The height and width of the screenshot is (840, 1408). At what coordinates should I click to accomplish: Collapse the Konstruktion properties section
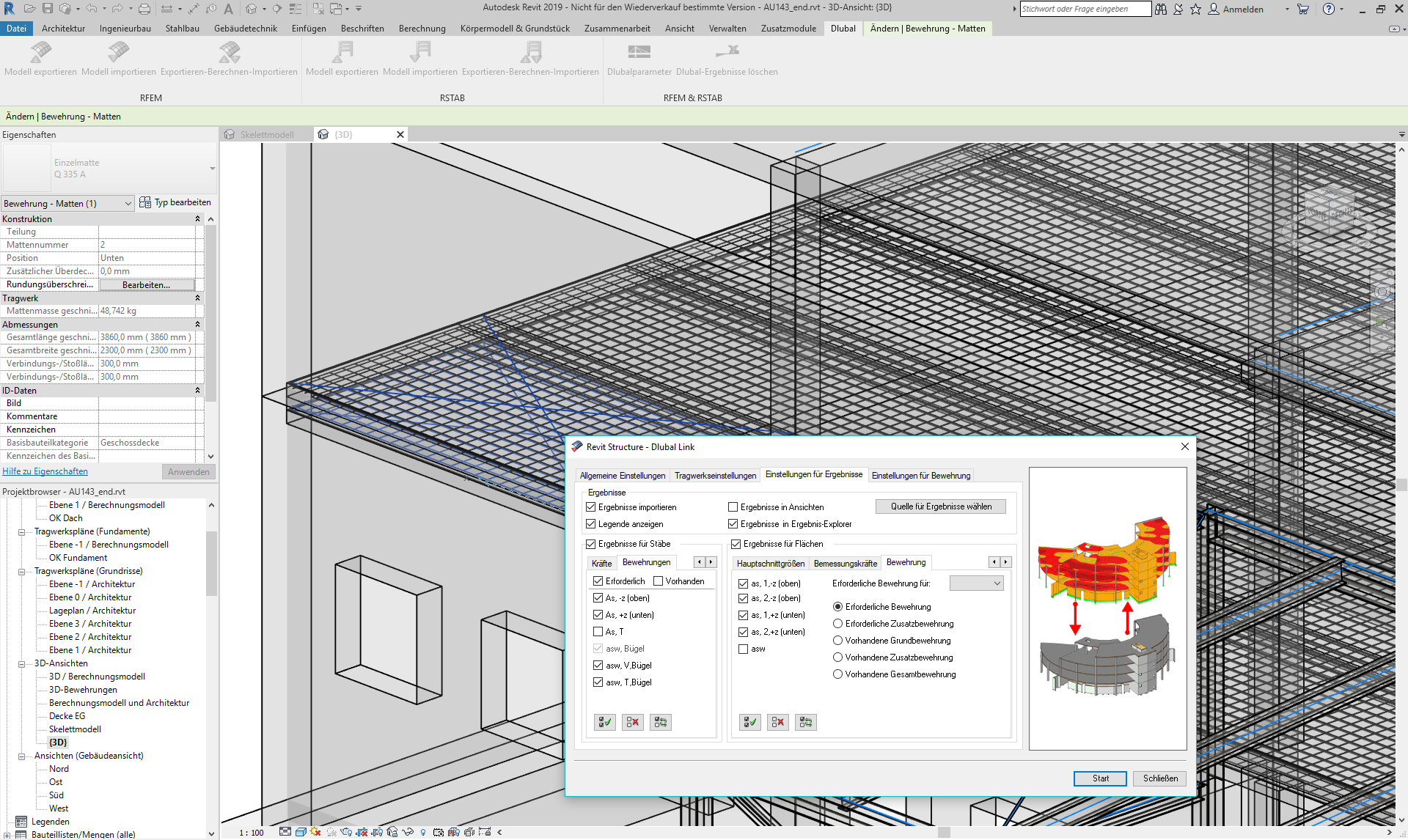(197, 218)
